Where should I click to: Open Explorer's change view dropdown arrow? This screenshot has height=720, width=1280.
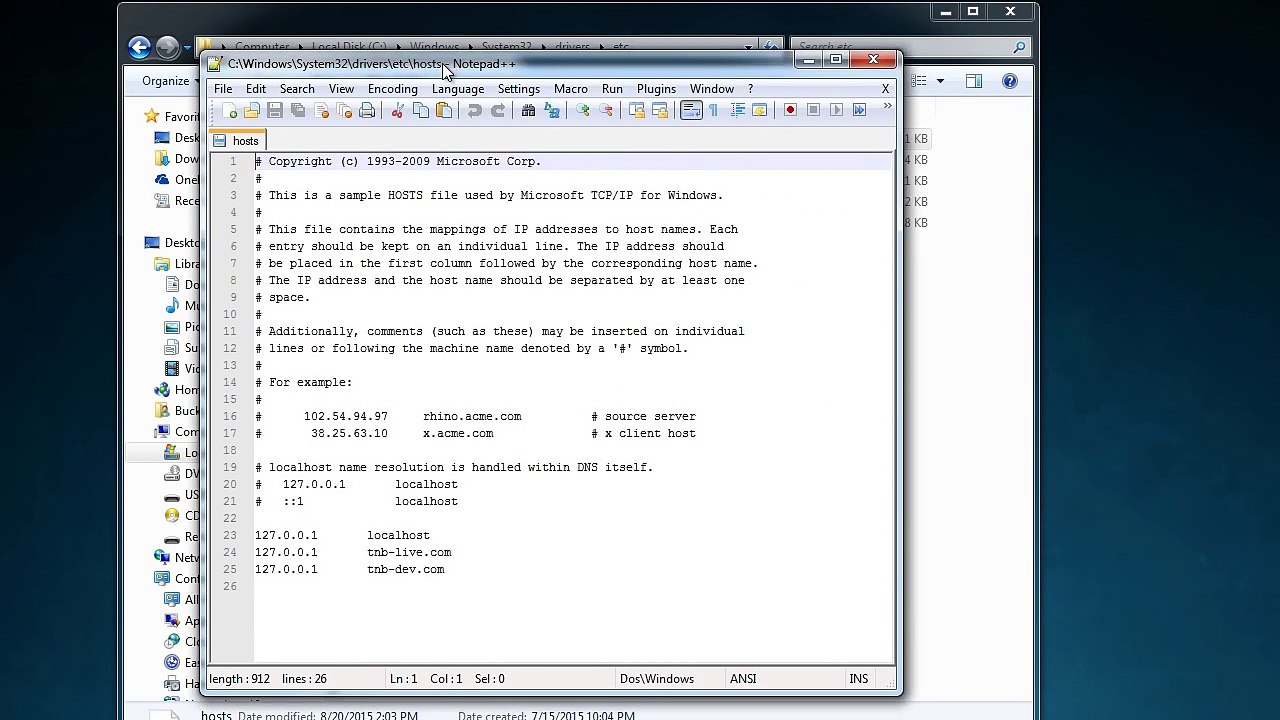pos(940,81)
